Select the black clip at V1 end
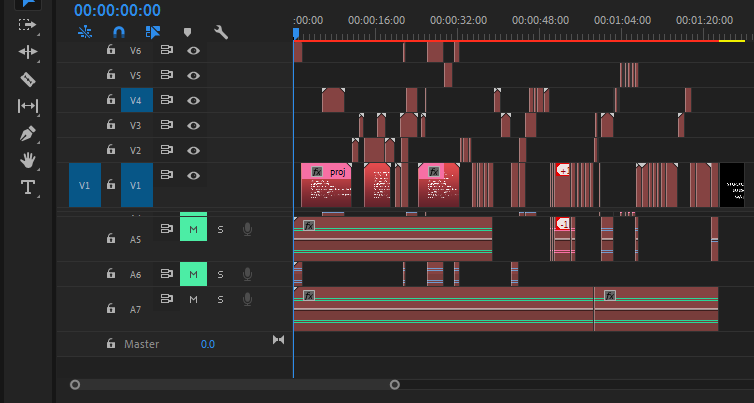Screen dimensions: 754x403 732,185
